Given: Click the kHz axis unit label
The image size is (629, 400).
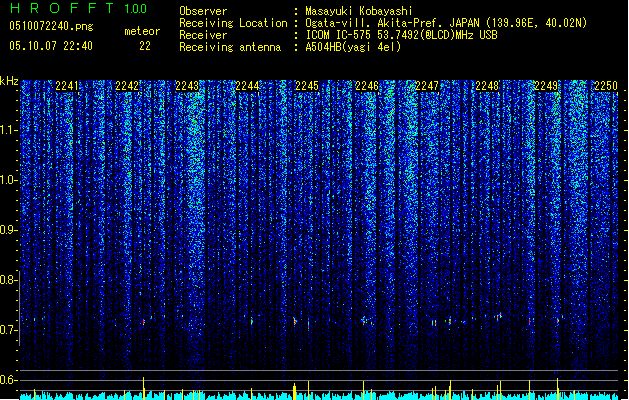Looking at the screenshot, I should (x=9, y=81).
